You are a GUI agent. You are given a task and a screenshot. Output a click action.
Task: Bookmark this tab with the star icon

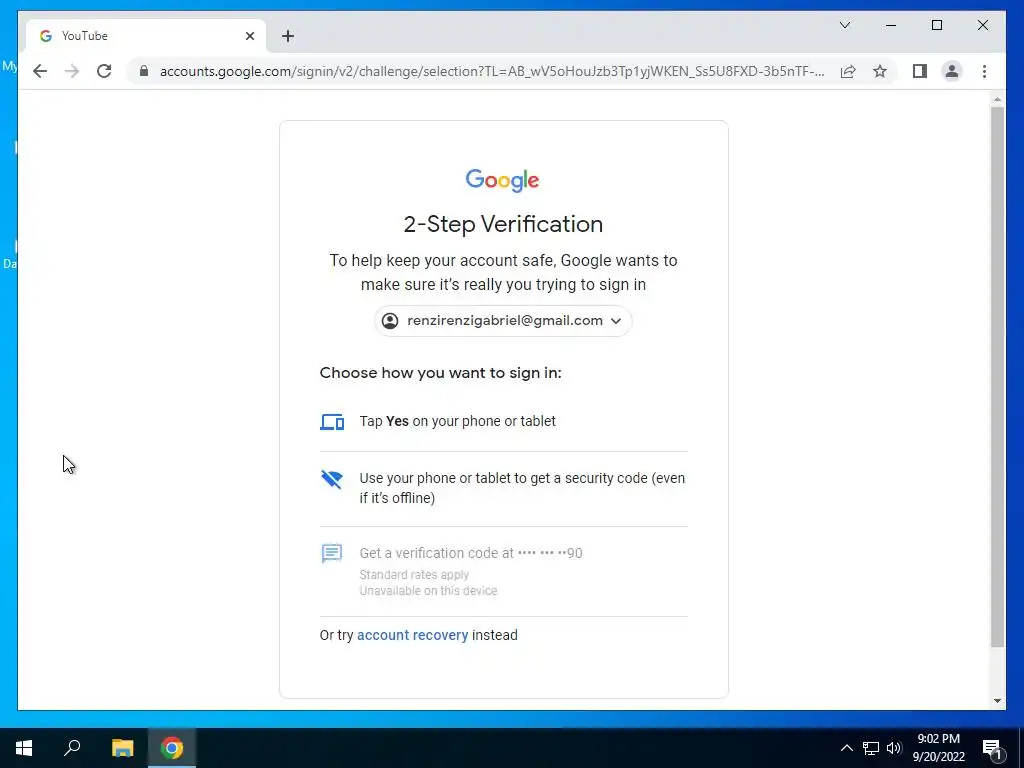880,71
